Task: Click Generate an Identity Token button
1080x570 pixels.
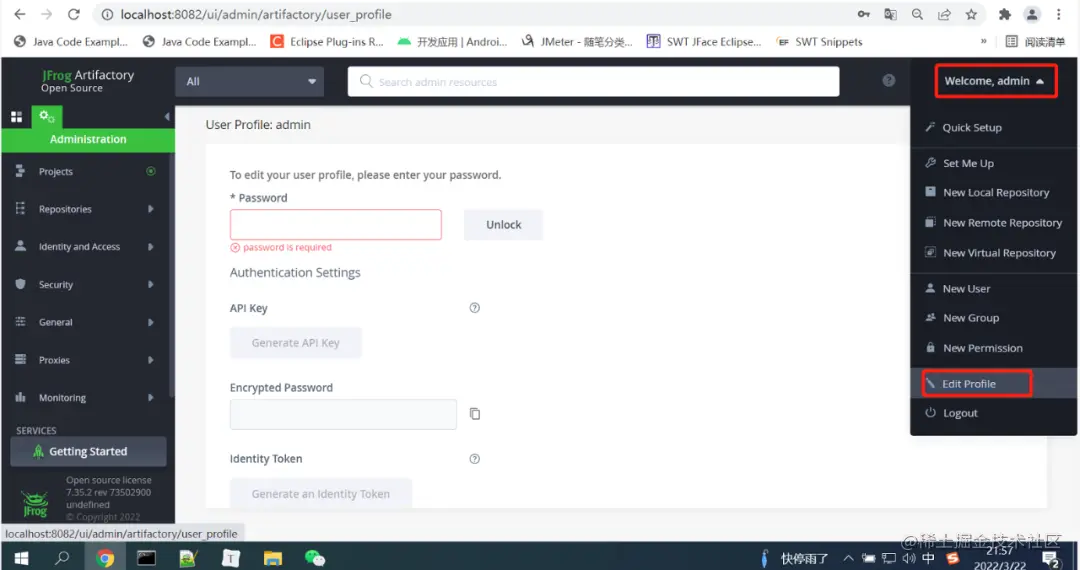Action: [321, 494]
